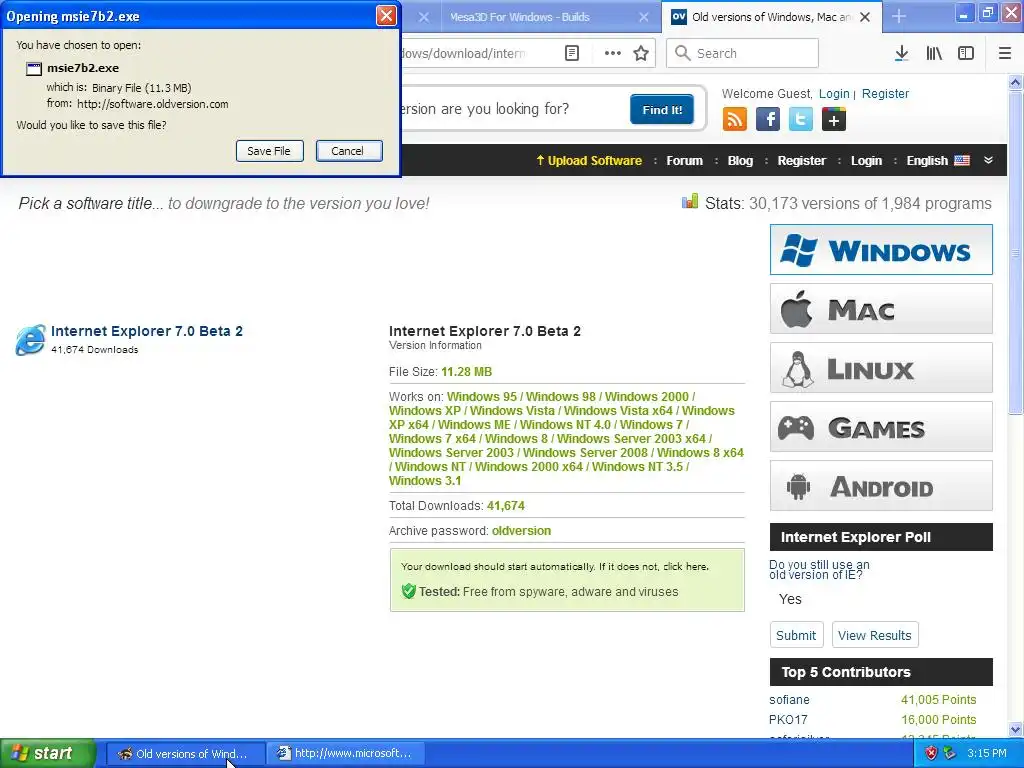1024x768 pixels.
Task: Click the msie7b2.exe file icon in dialog
Action: [x=34, y=69]
